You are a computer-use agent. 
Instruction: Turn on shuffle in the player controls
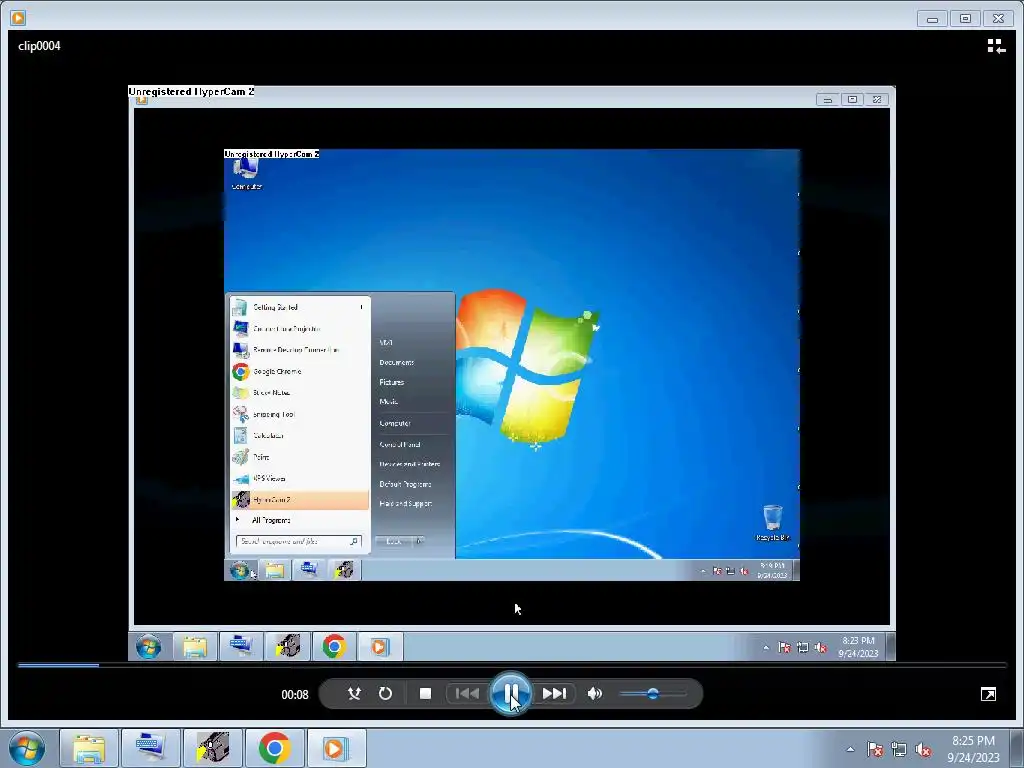pos(354,694)
